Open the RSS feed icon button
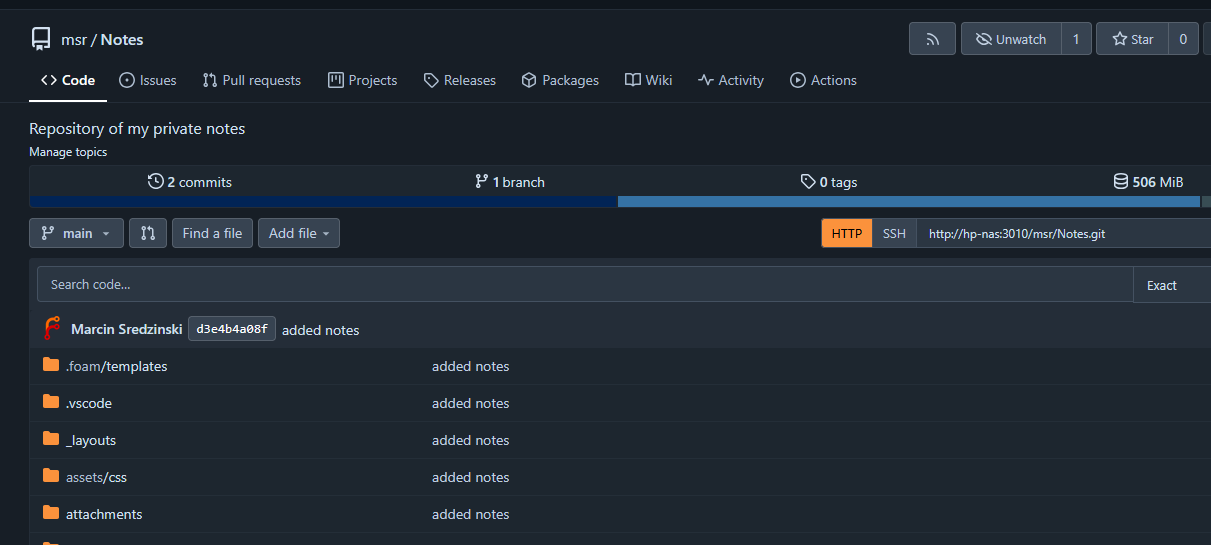The image size is (1211, 545). (932, 39)
